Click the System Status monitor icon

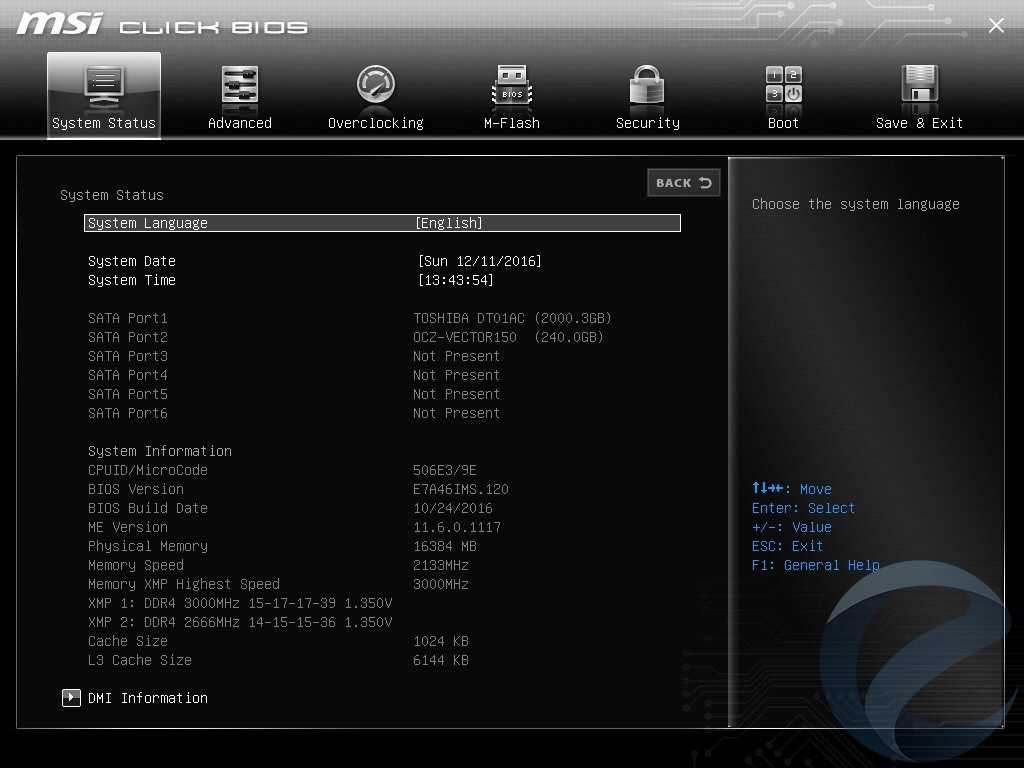coord(104,86)
